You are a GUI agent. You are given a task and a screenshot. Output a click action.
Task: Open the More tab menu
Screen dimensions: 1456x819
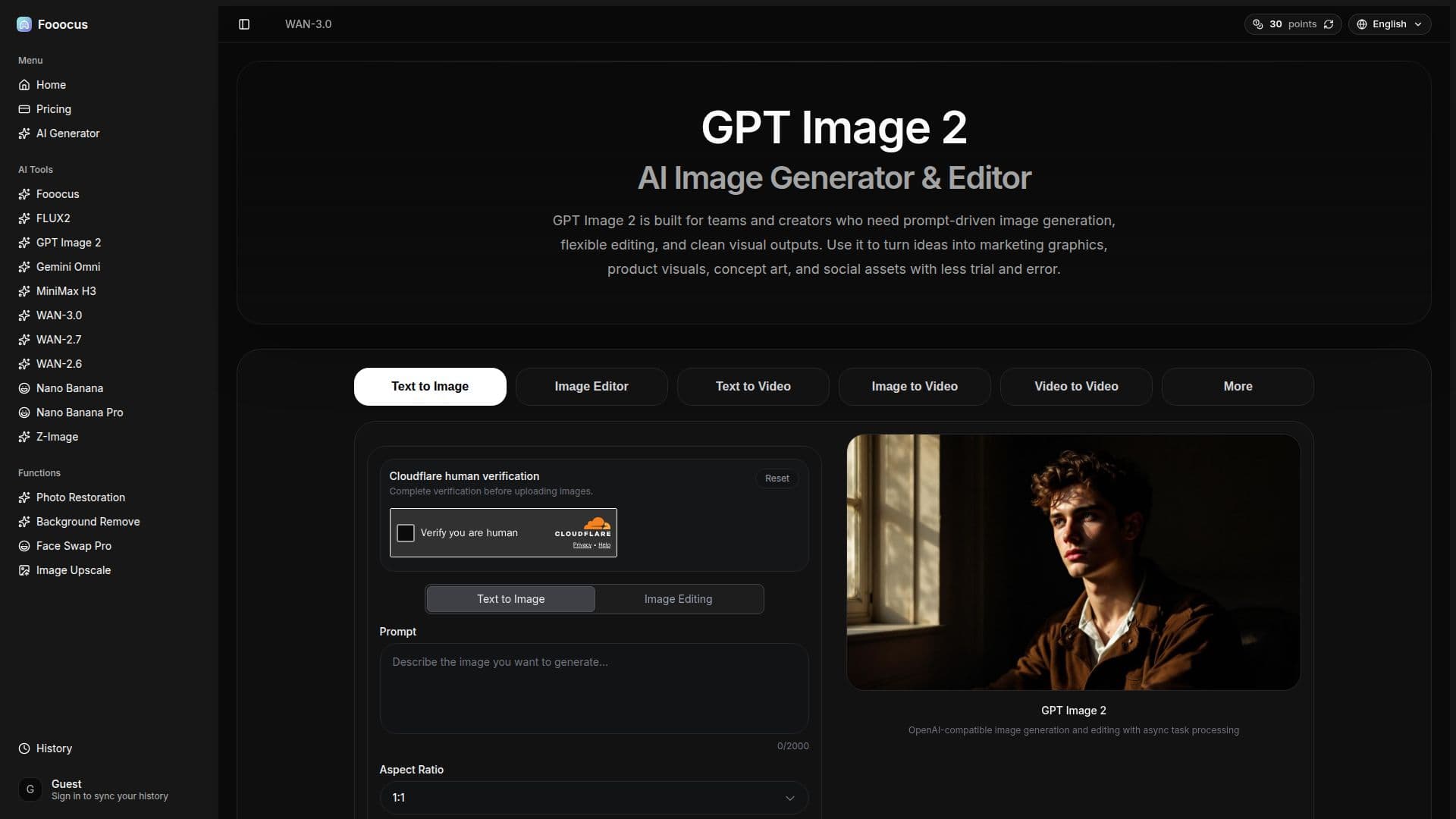coord(1238,387)
